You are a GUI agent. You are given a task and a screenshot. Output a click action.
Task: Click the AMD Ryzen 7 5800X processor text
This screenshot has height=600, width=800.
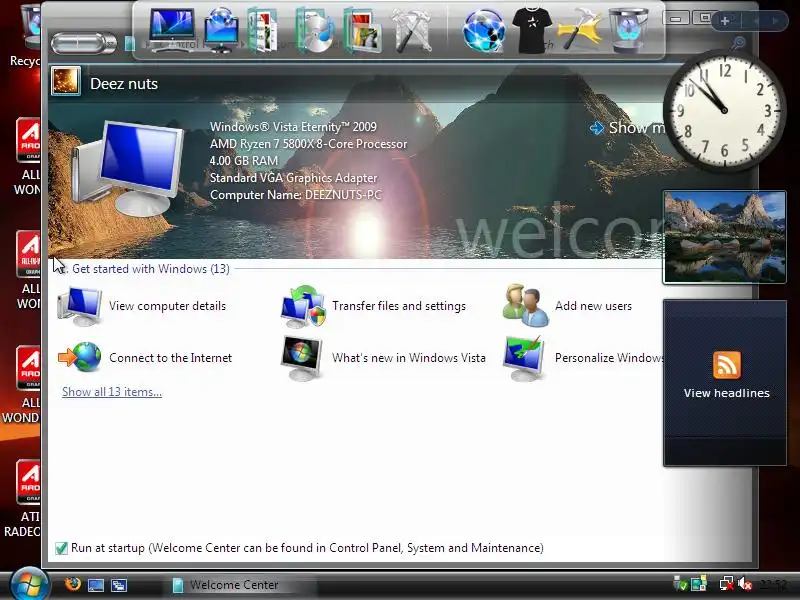308,144
